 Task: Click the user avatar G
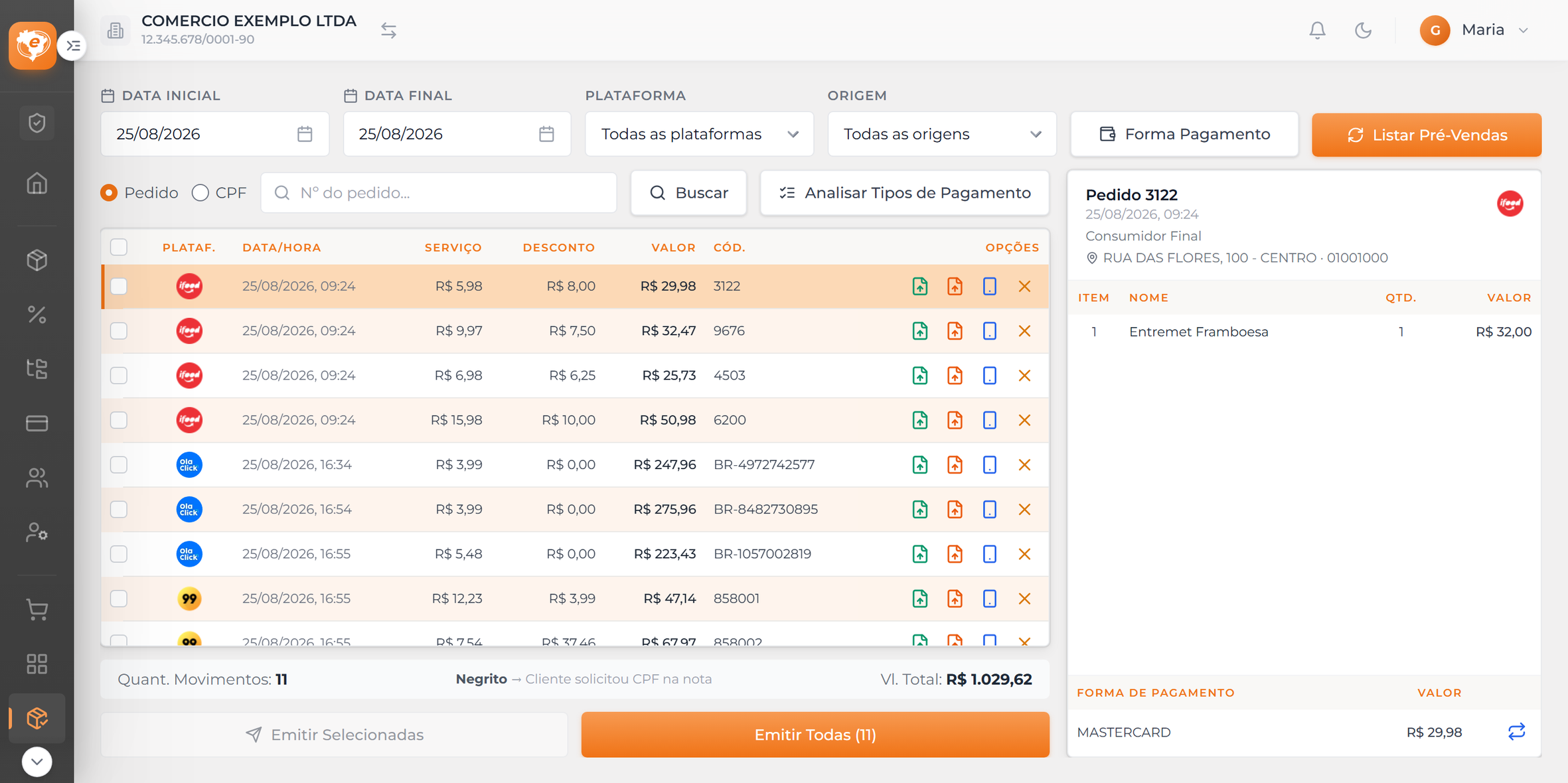(1435, 31)
